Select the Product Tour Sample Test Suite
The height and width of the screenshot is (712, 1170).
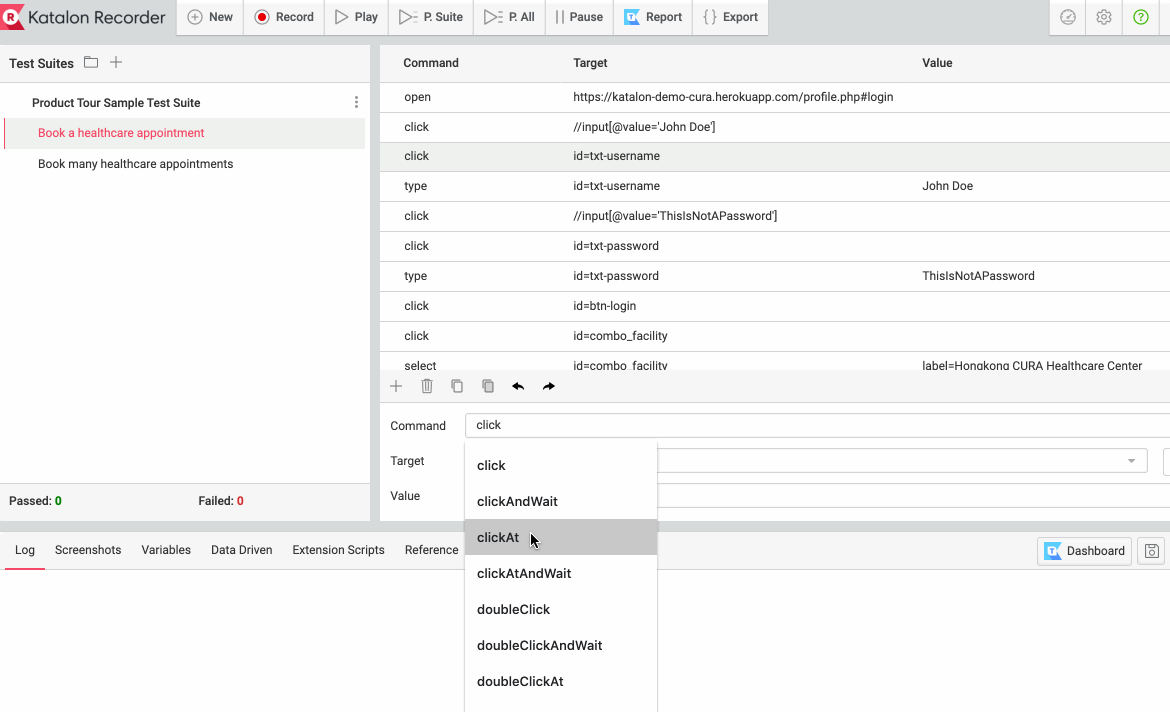(116, 102)
